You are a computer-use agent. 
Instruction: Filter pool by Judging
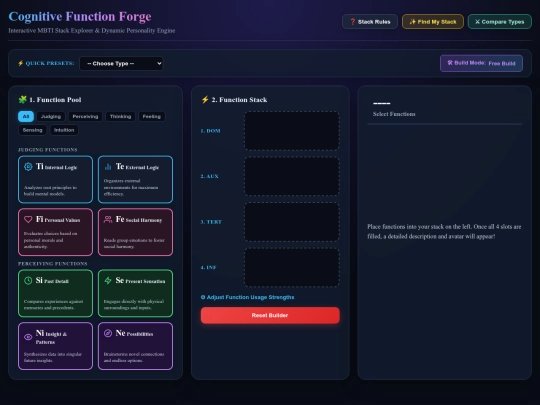click(51, 116)
